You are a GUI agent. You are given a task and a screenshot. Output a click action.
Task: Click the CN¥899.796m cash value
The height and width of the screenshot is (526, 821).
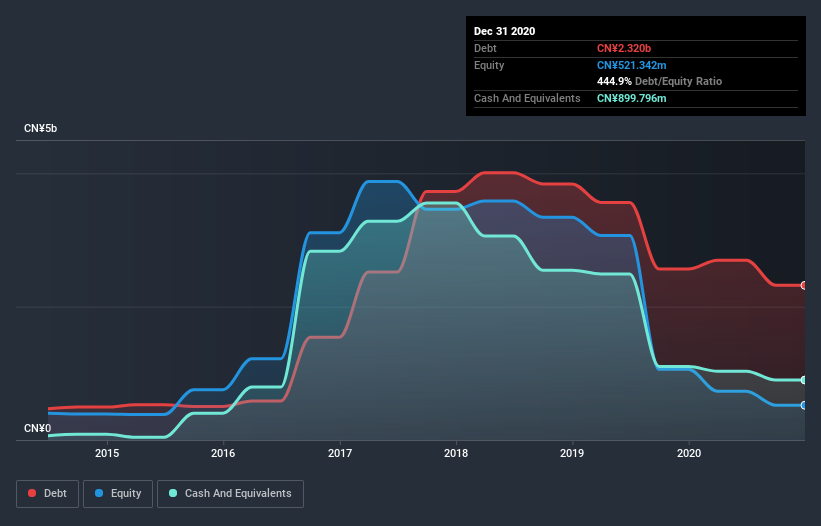[631, 98]
